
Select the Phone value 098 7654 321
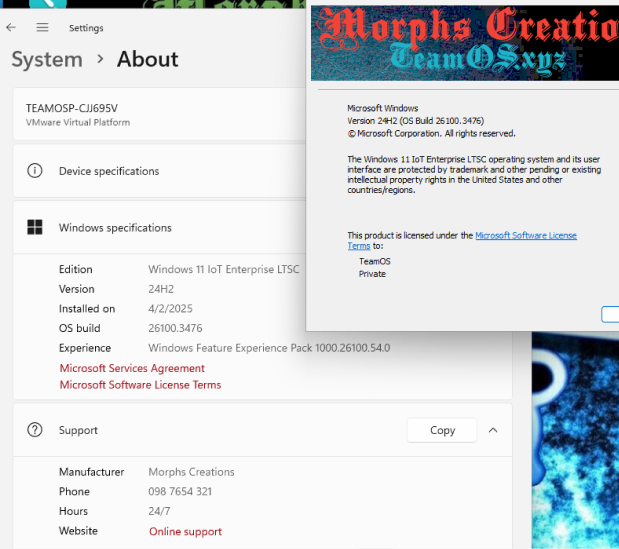click(180, 491)
